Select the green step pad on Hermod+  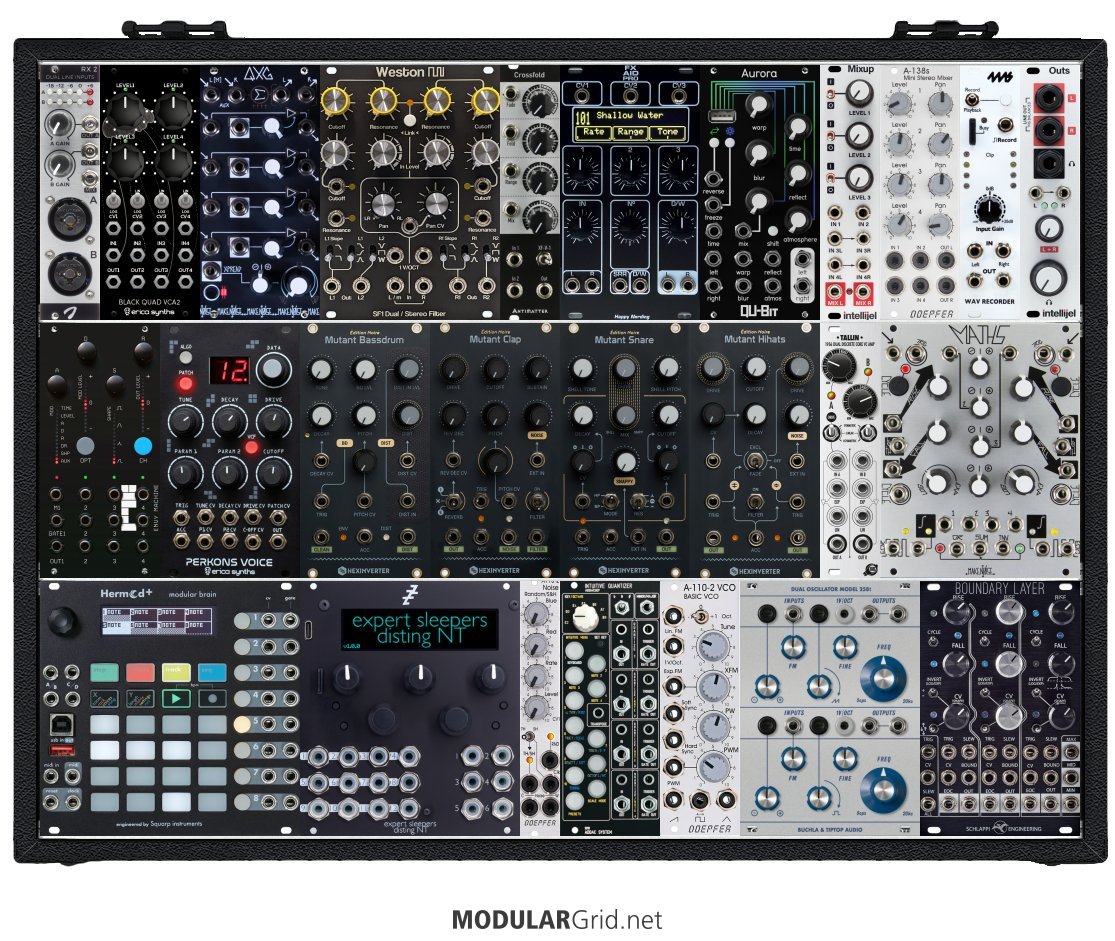[x=105, y=671]
